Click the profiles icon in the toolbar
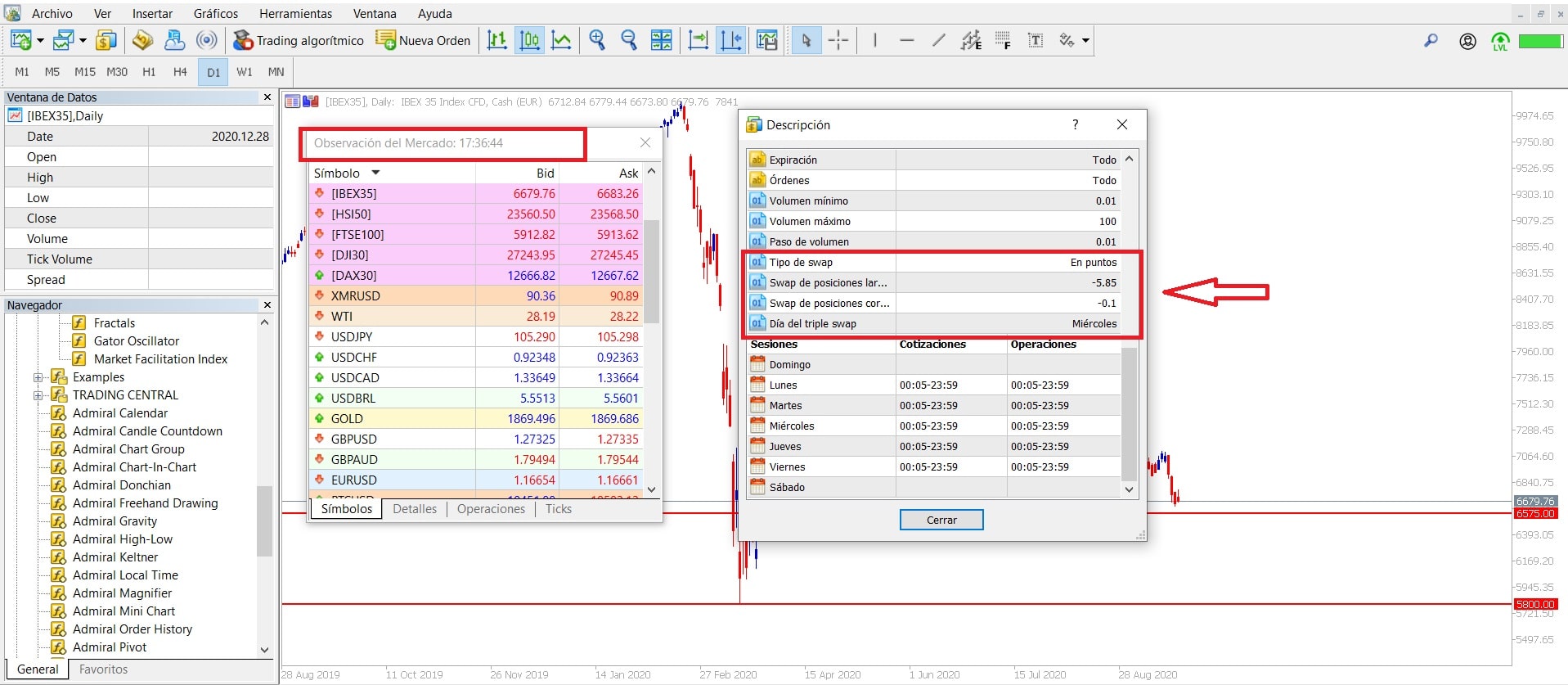 pos(64,40)
